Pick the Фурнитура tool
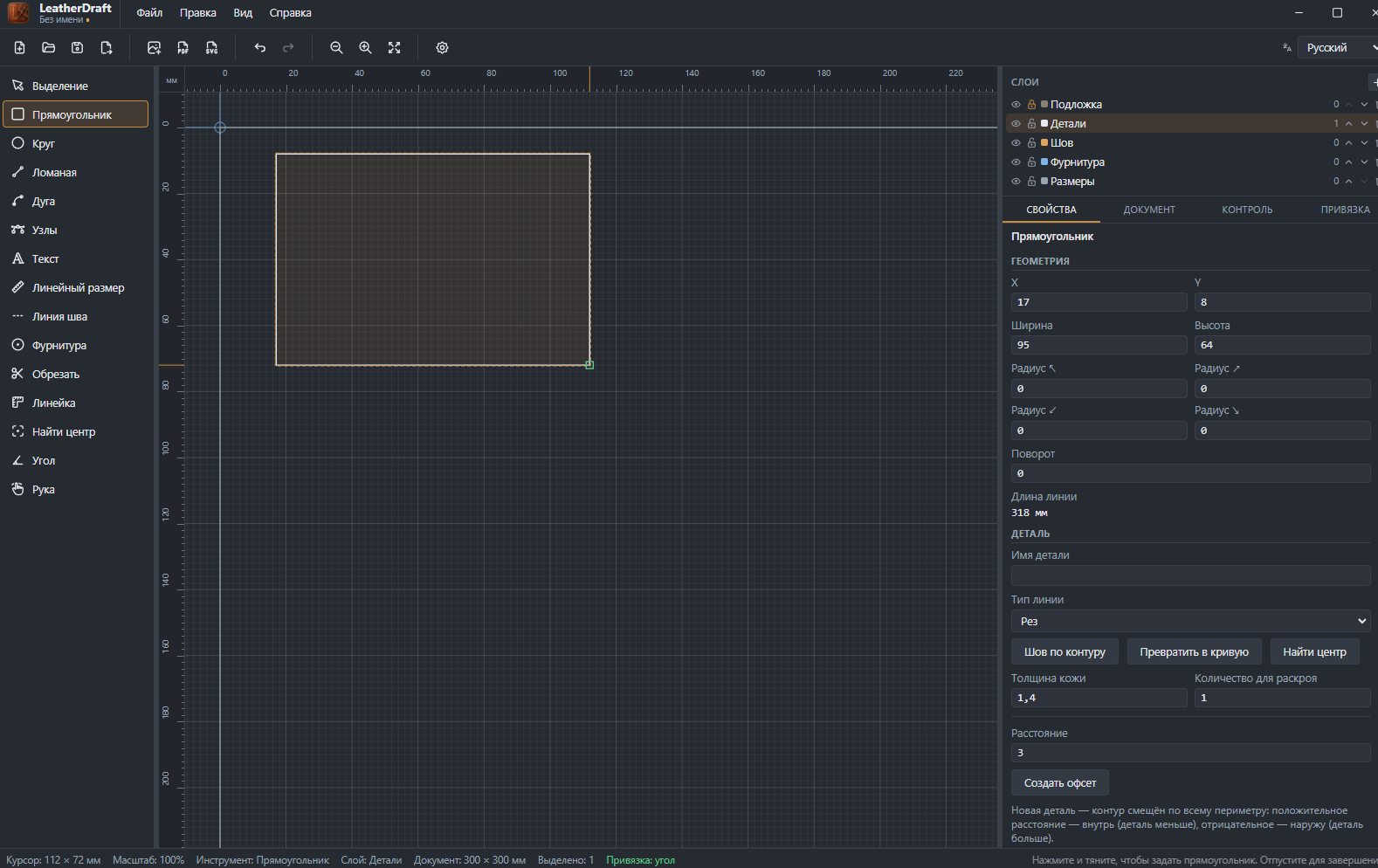Screen dimensions: 1378x868 pos(76,345)
